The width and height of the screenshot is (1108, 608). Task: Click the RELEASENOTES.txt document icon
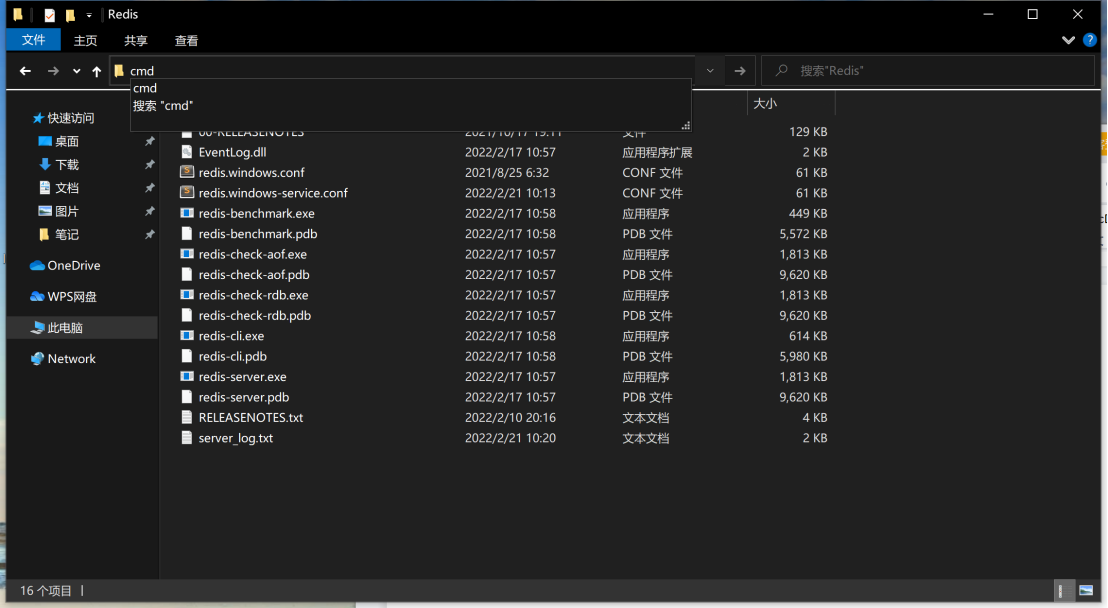point(187,418)
